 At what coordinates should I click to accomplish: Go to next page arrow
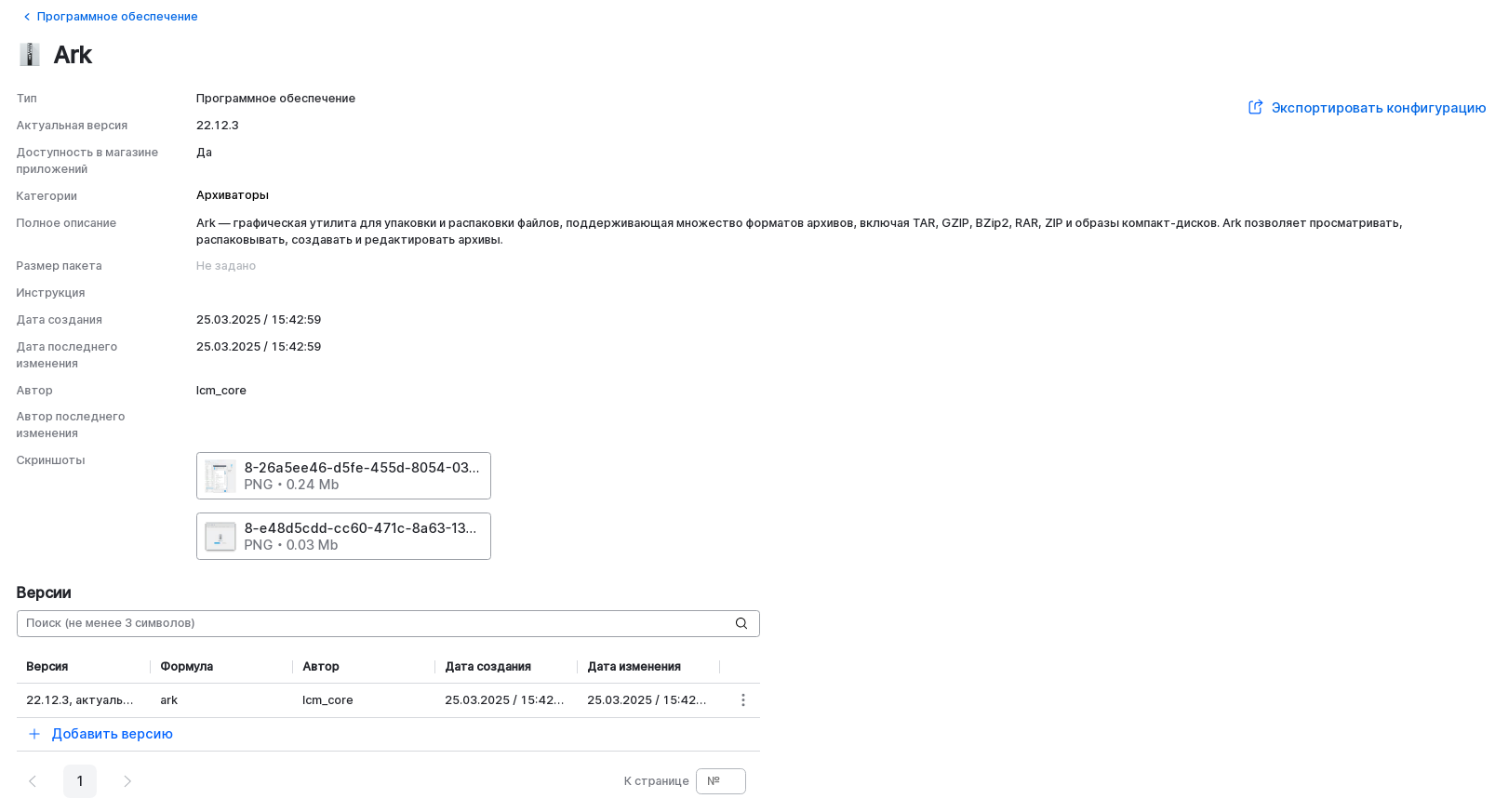127,781
